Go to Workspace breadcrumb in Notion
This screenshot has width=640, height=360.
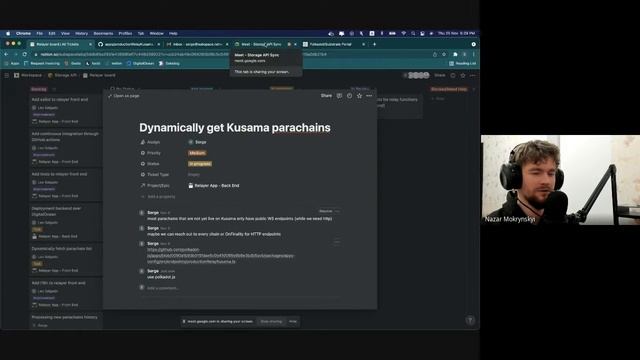coord(28,76)
